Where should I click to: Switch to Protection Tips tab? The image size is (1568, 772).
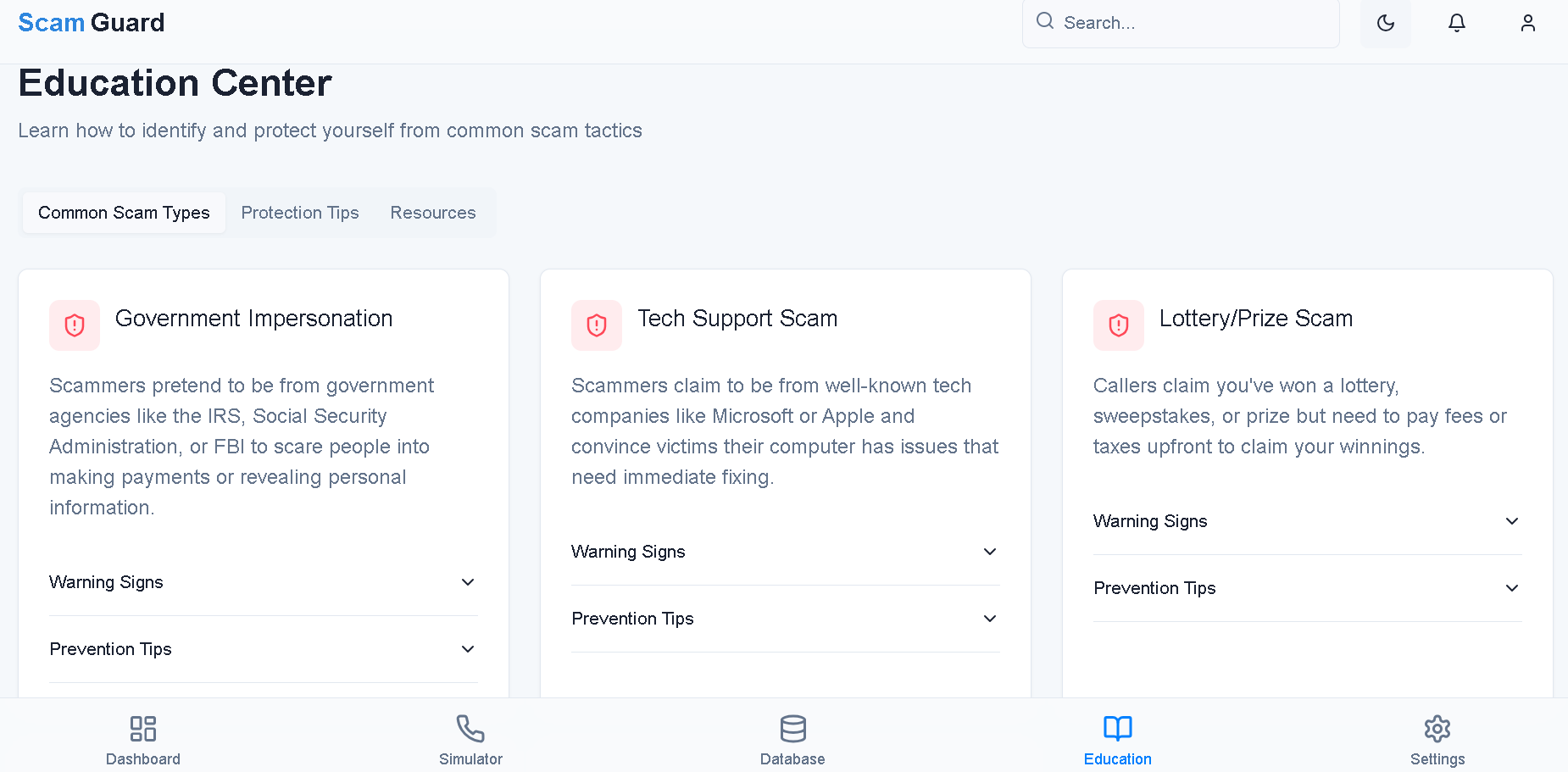300,213
